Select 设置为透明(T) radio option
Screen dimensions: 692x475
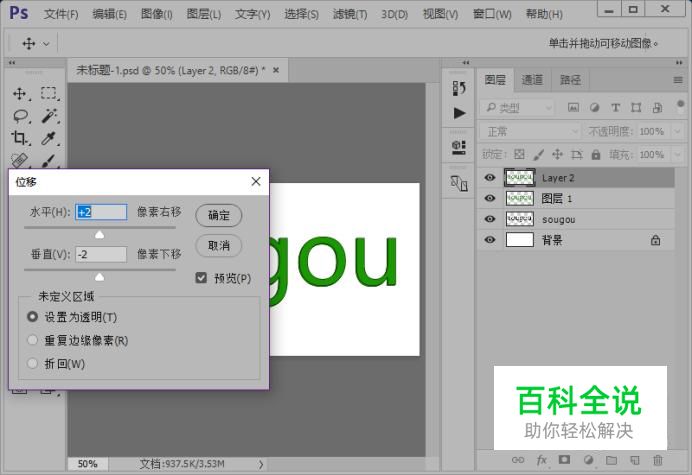[x=32, y=317]
